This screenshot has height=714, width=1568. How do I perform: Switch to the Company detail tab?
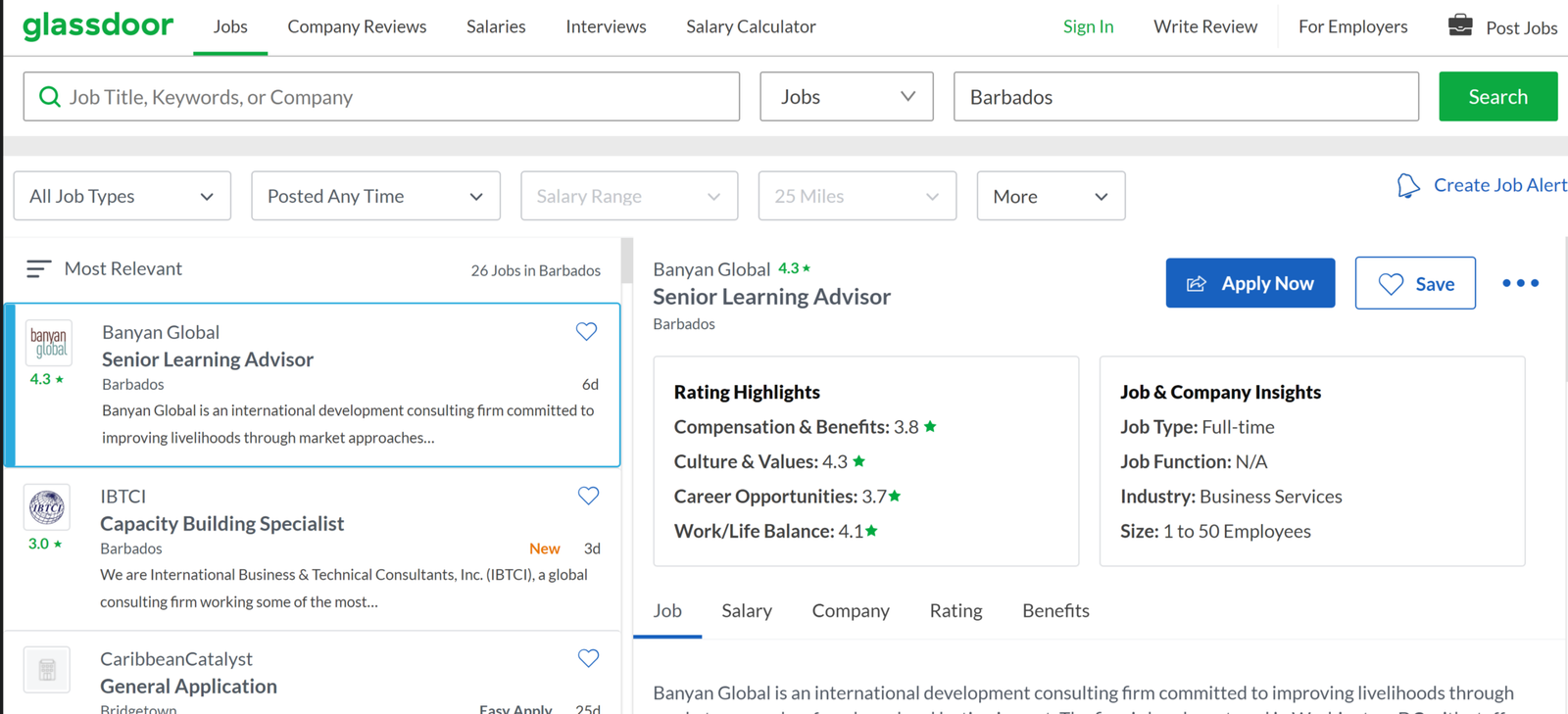click(x=851, y=610)
